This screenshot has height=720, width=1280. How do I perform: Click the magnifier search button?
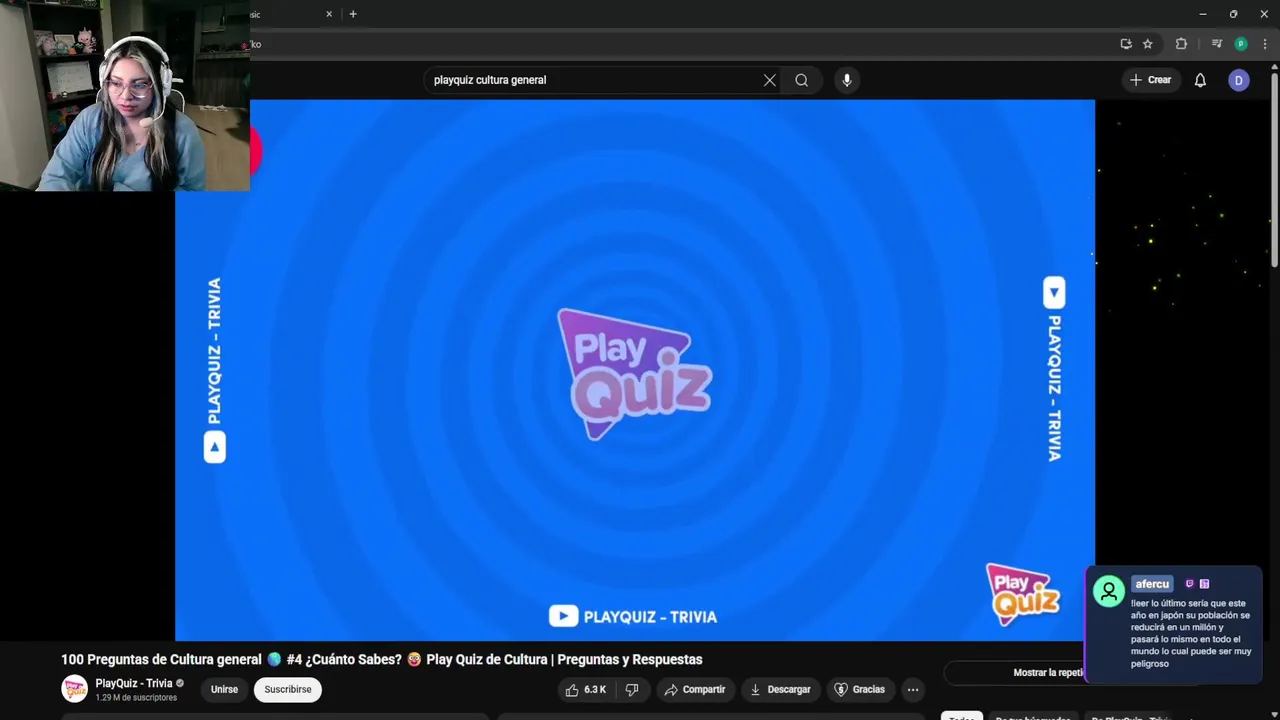(x=801, y=80)
